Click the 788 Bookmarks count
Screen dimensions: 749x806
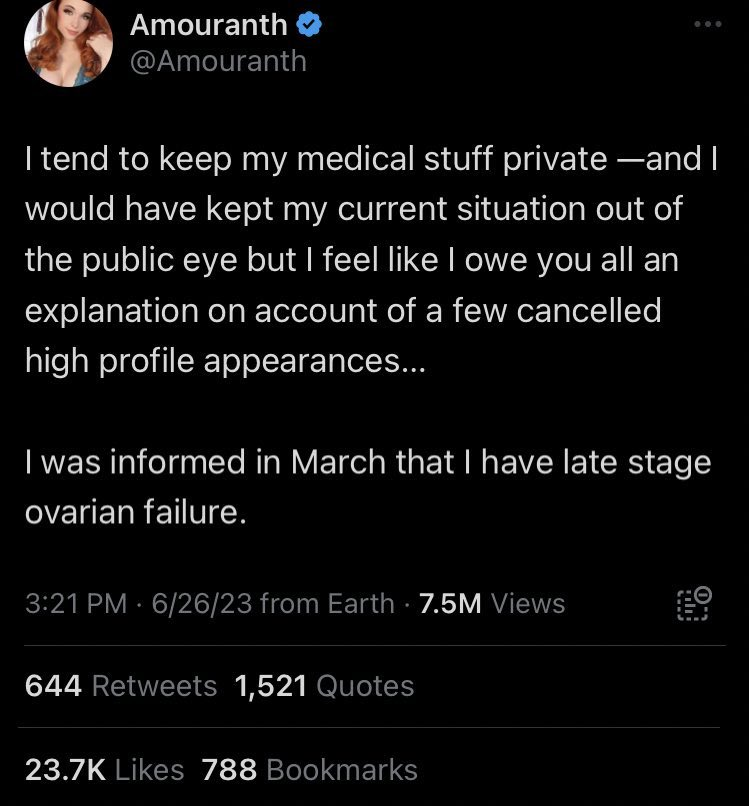pyautogui.click(x=310, y=769)
